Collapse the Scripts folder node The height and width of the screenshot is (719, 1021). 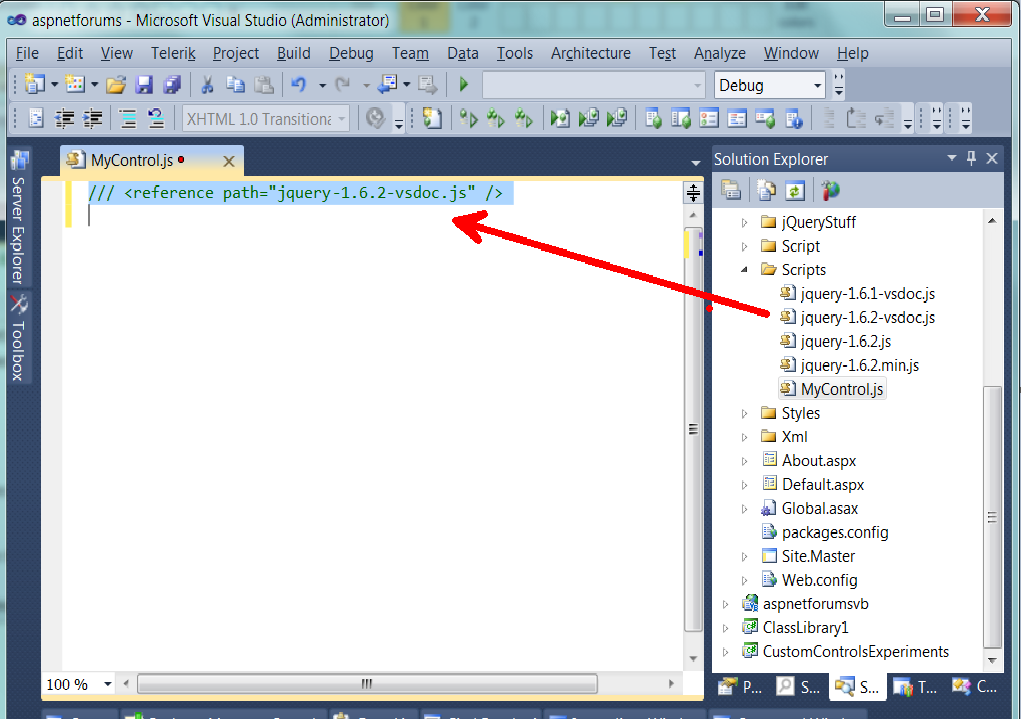point(744,270)
